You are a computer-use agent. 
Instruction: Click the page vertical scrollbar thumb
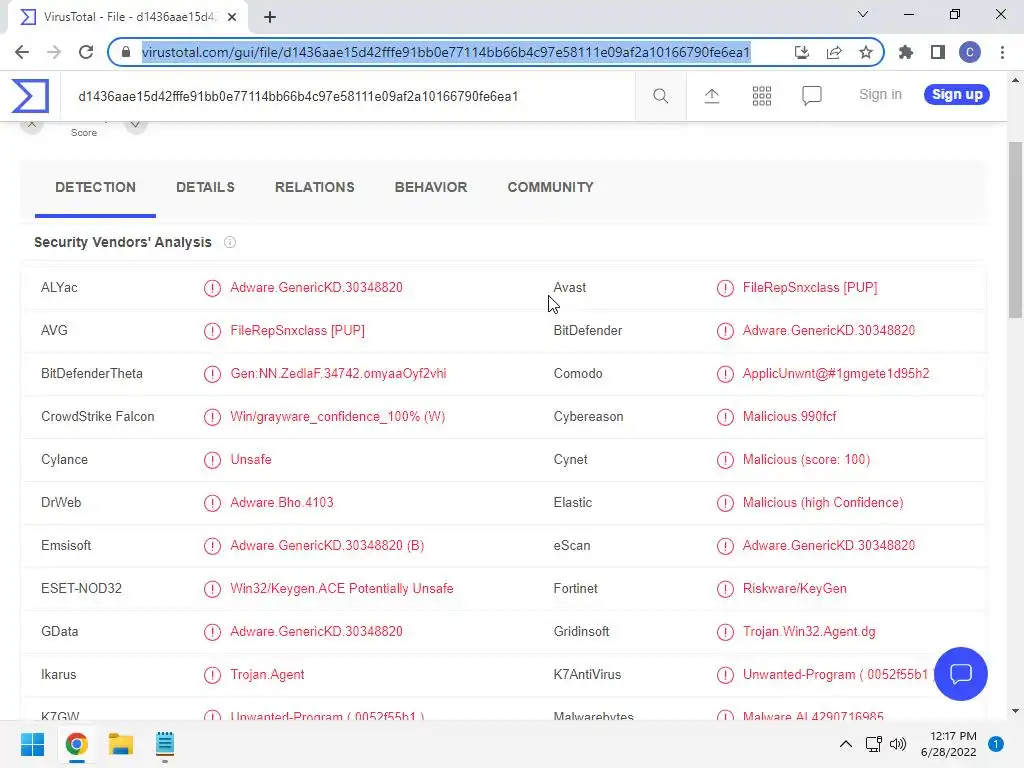pos(1015,229)
